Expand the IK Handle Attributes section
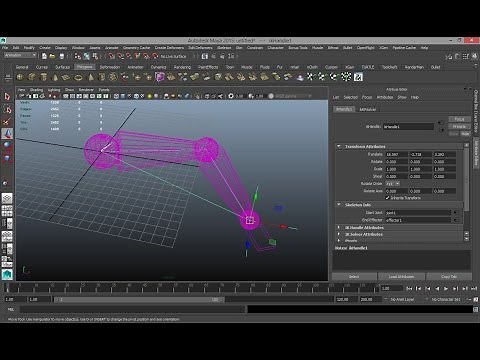This screenshot has height=360, width=480. point(339,228)
